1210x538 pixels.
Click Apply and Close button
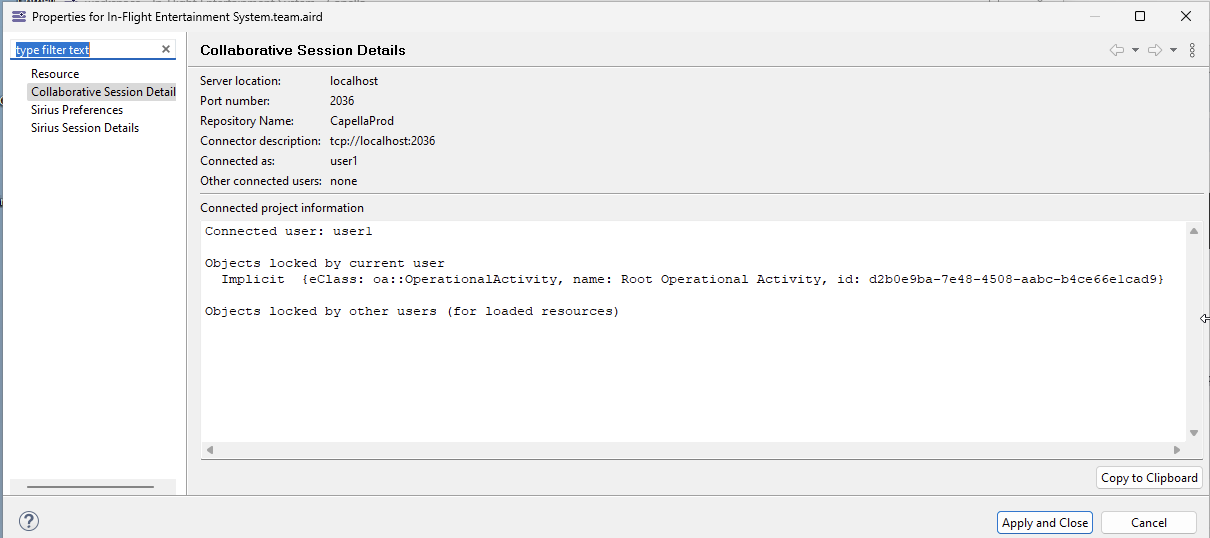1045,522
